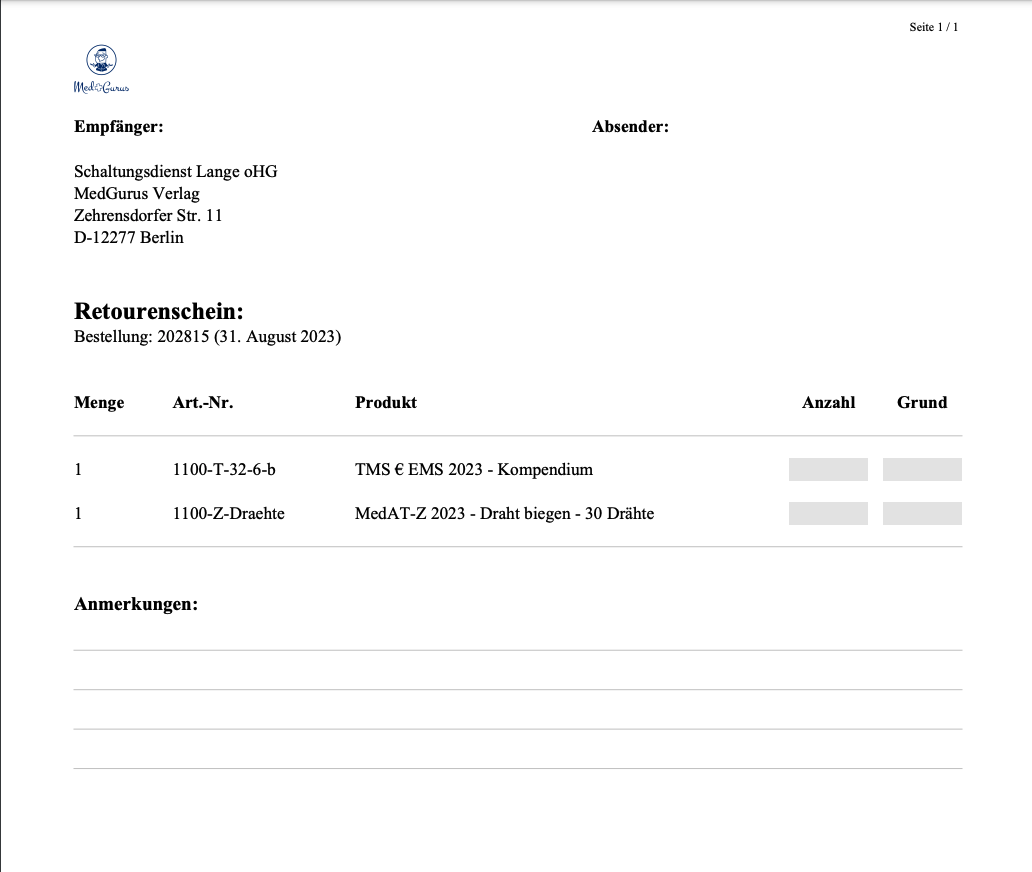
Task: Click 'Schaltungsdienst Lange oHG' text
Action: point(176,172)
